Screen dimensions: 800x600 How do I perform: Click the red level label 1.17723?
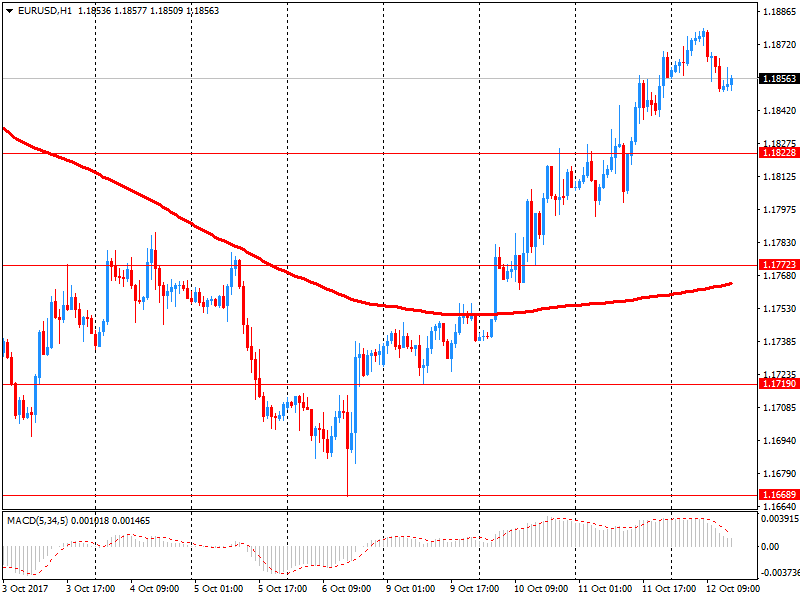[x=779, y=264]
